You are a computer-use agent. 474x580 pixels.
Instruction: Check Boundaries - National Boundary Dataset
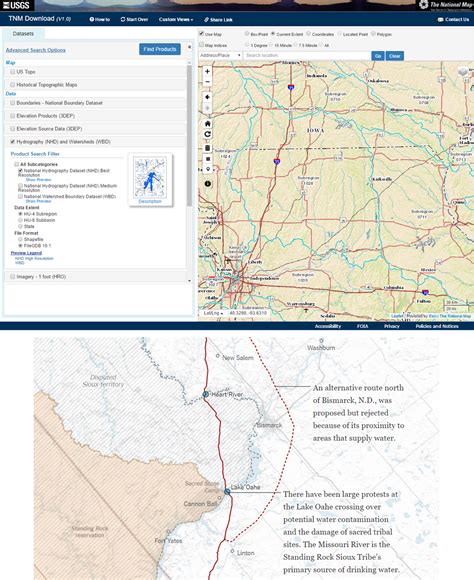(13, 103)
